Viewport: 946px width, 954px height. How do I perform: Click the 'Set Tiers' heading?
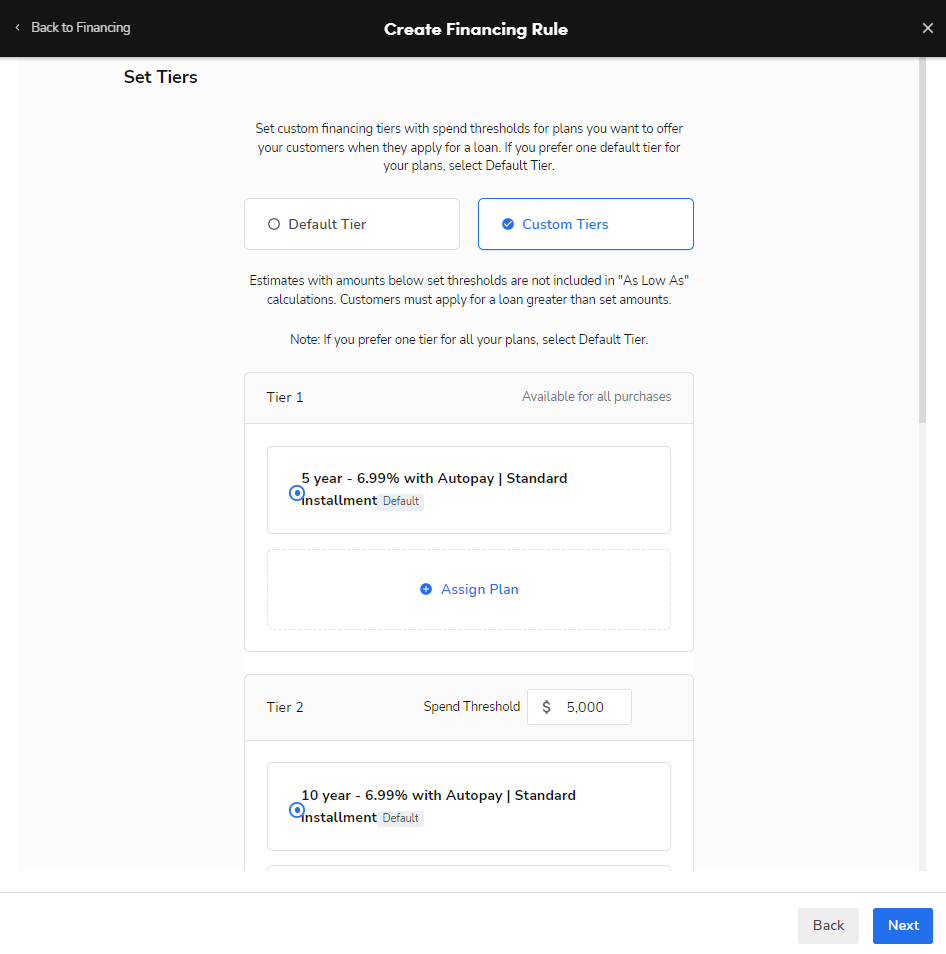point(161,77)
